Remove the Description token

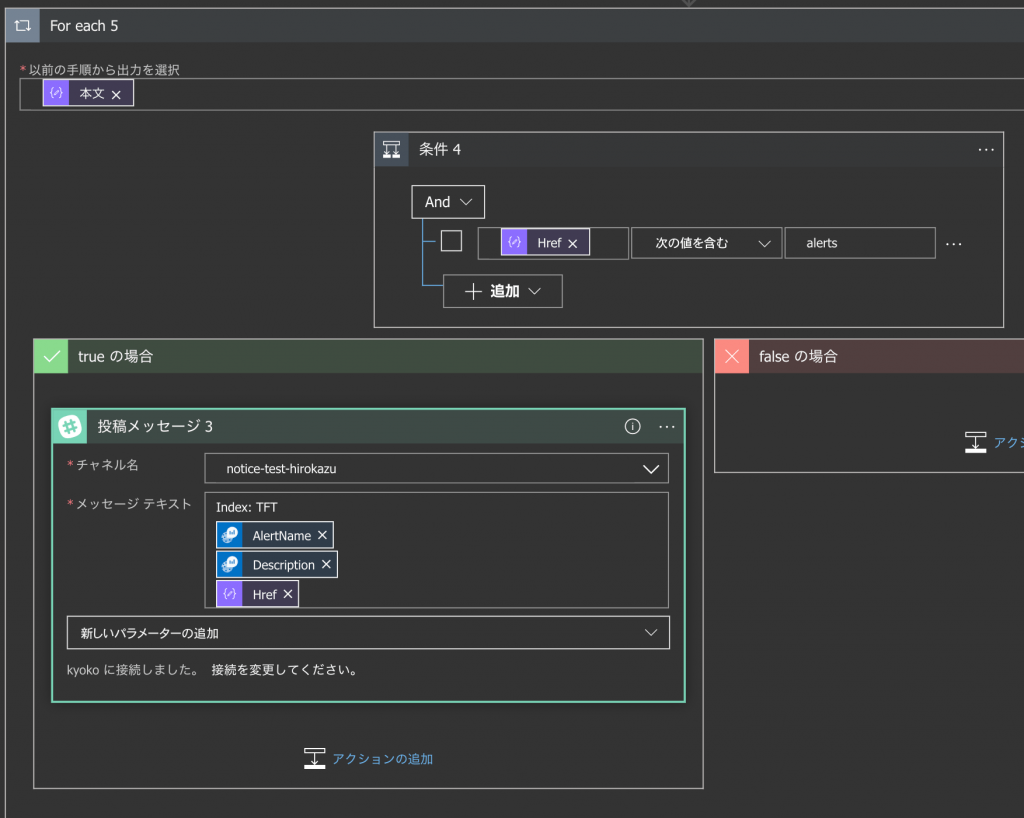click(326, 565)
